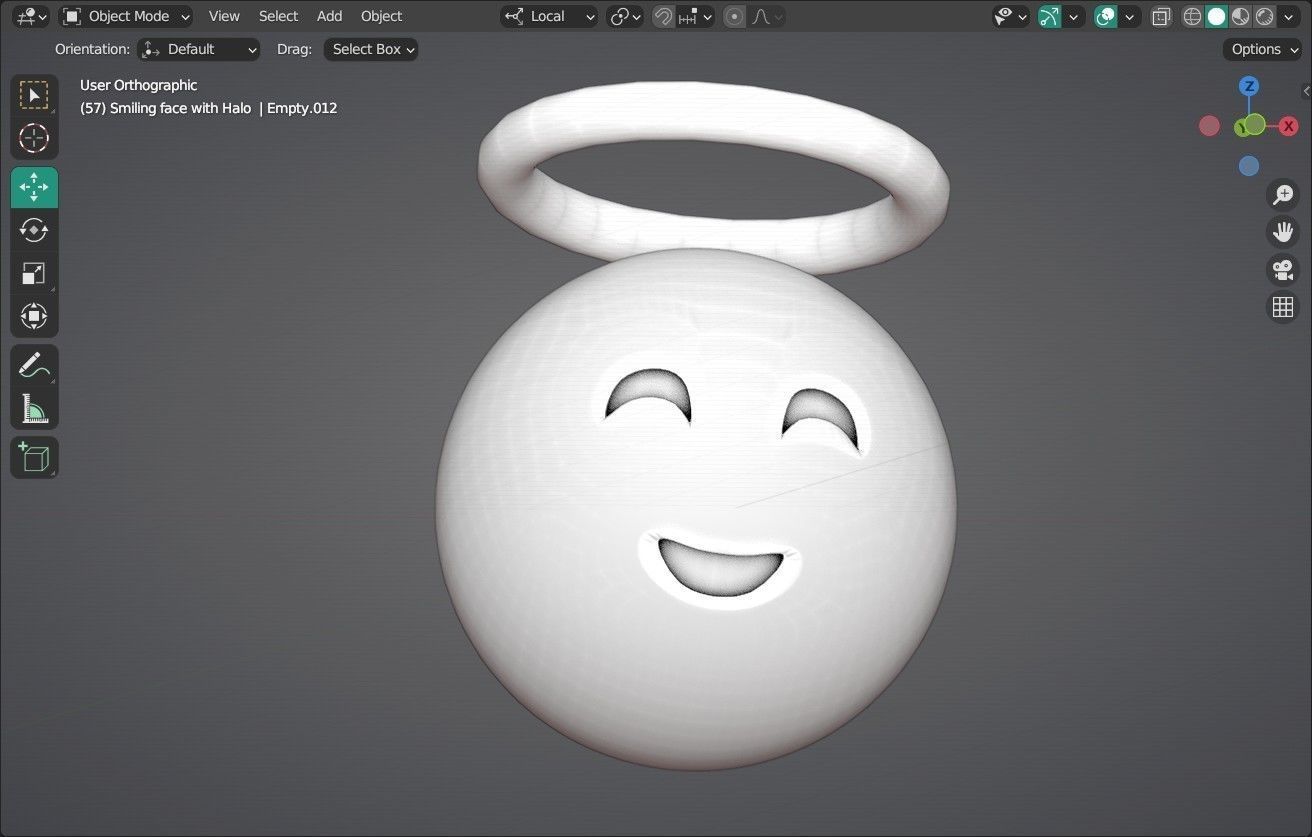Open the Add menu
The height and width of the screenshot is (837, 1312).
[x=329, y=16]
